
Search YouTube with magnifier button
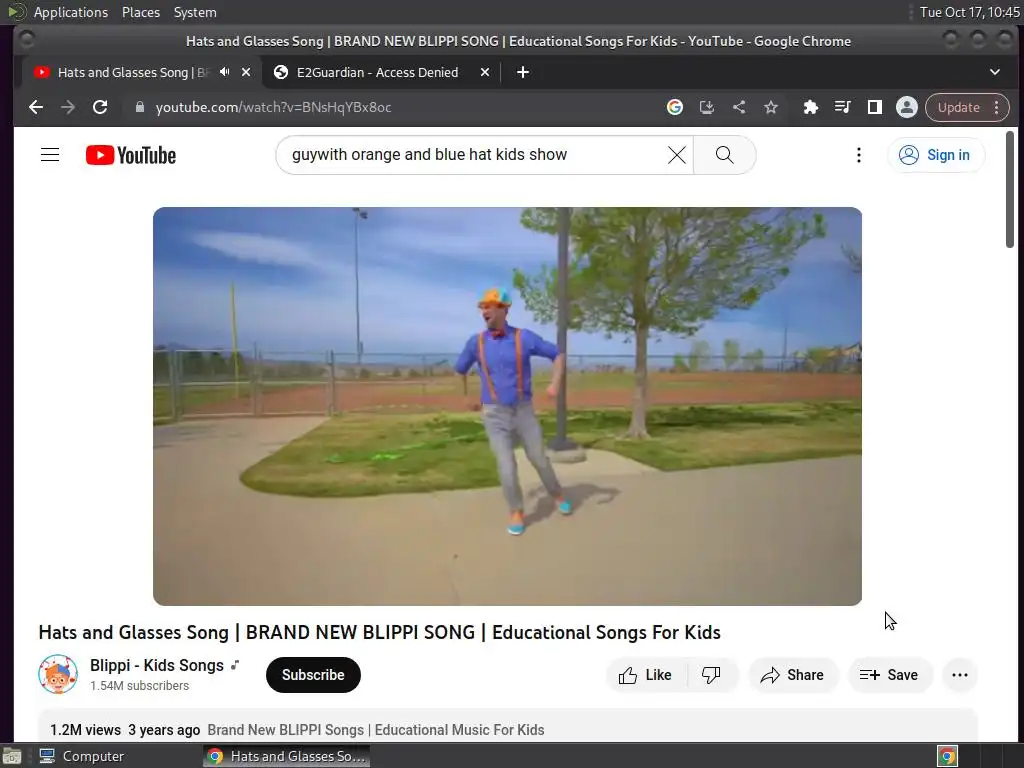coord(724,155)
